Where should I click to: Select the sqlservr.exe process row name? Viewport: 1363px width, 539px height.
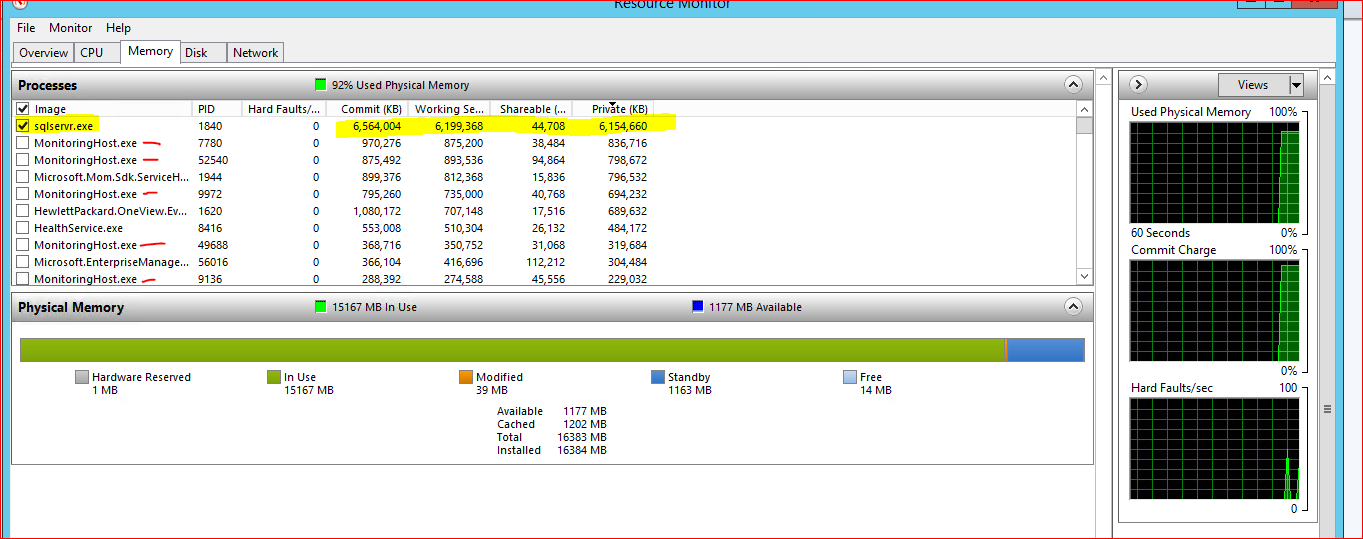point(63,126)
